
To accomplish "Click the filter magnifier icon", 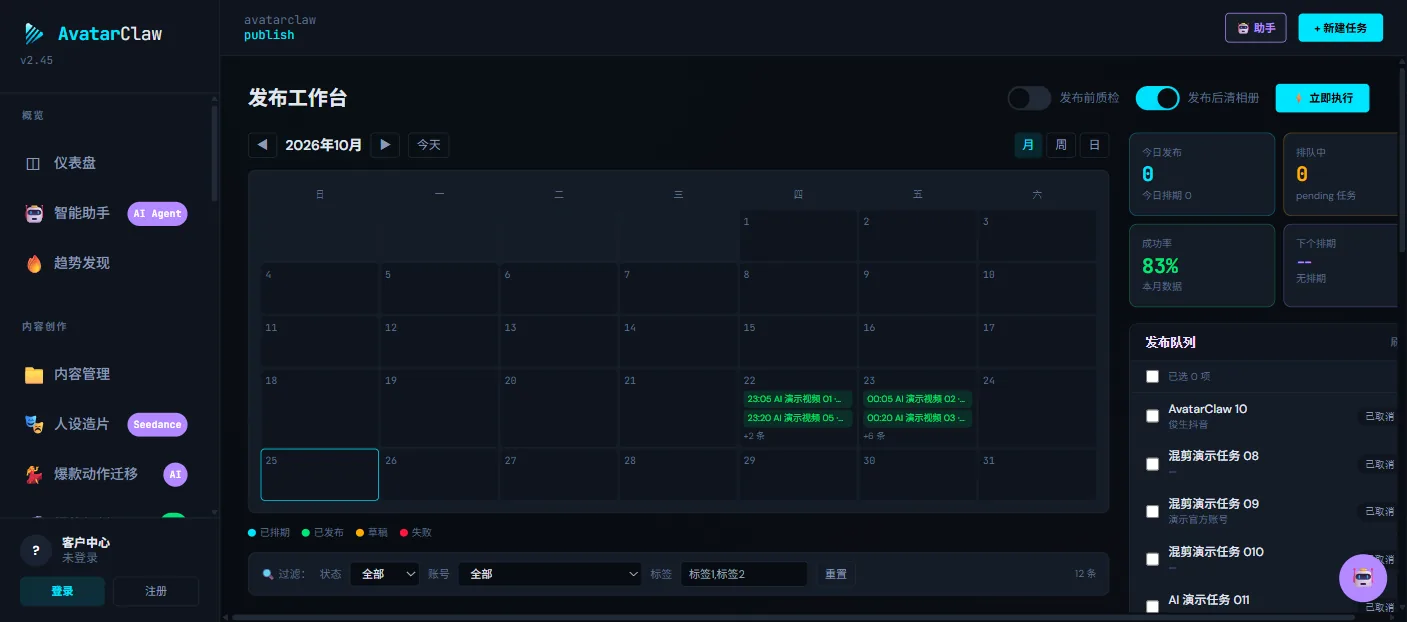I will 268,574.
